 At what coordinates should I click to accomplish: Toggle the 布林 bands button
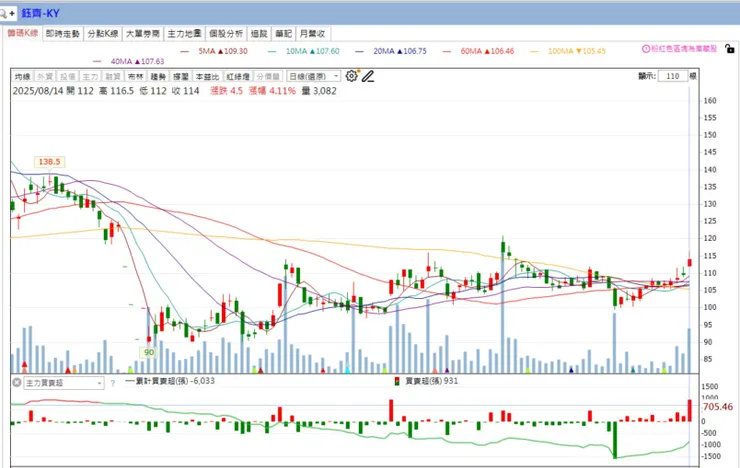[x=135, y=76]
